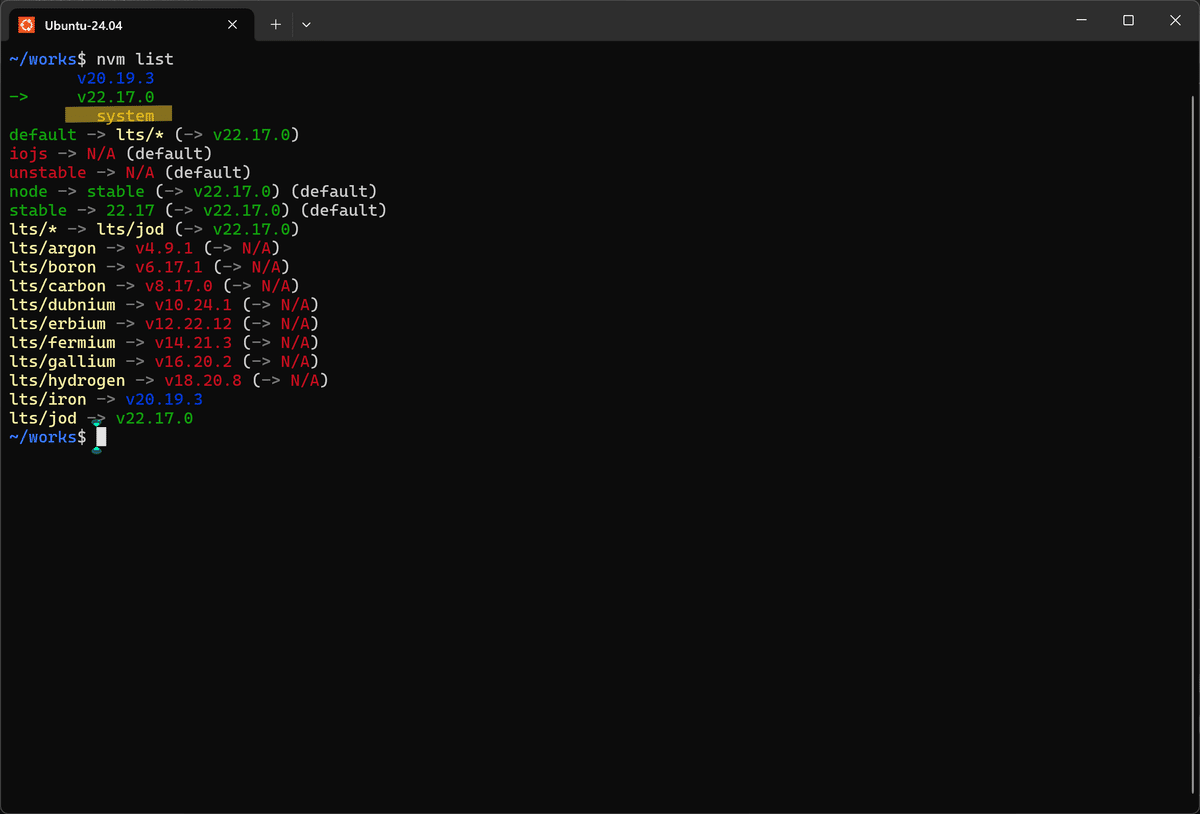Open a new tab with the plus icon

coord(276,24)
